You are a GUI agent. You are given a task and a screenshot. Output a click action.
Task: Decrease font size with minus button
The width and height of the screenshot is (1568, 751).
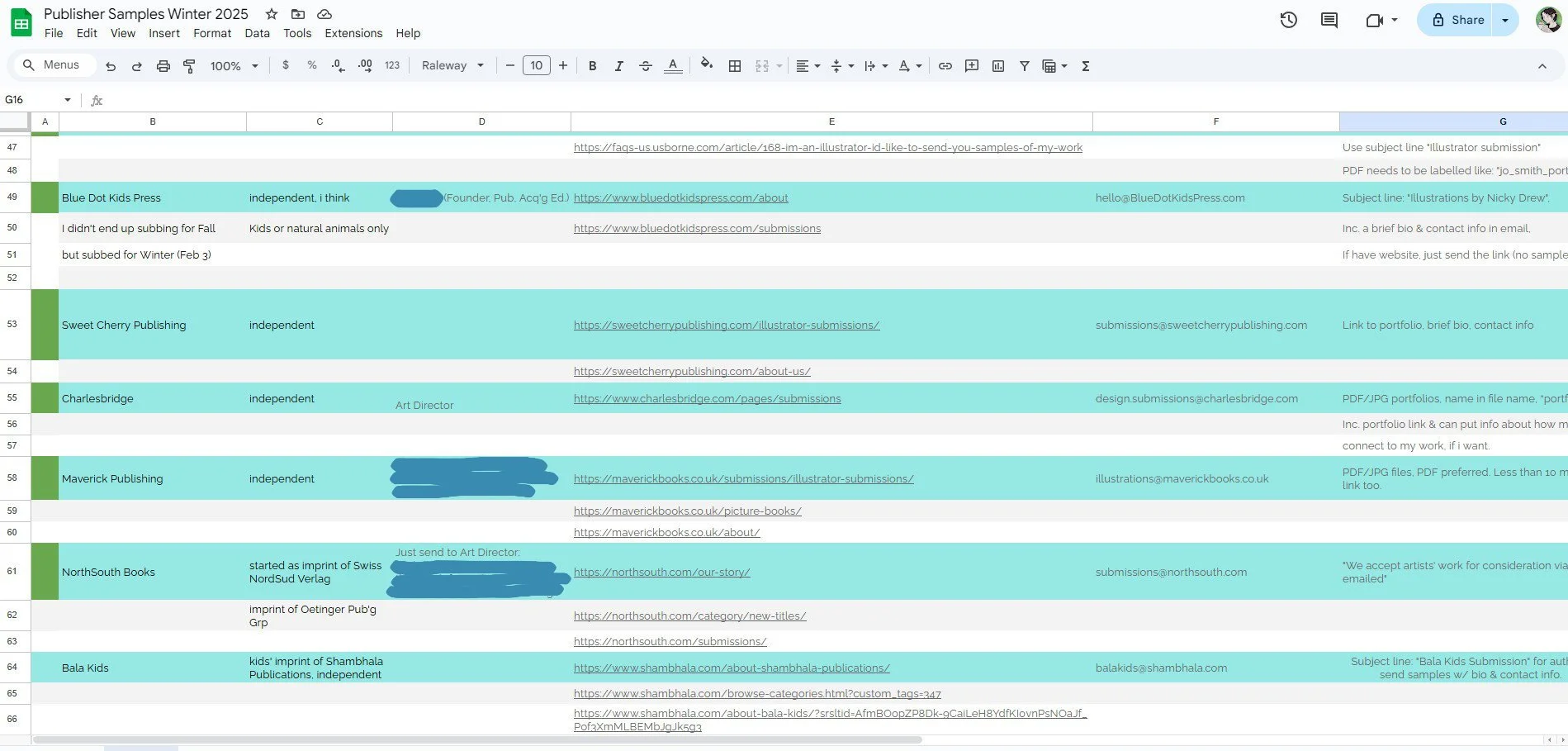(x=510, y=65)
